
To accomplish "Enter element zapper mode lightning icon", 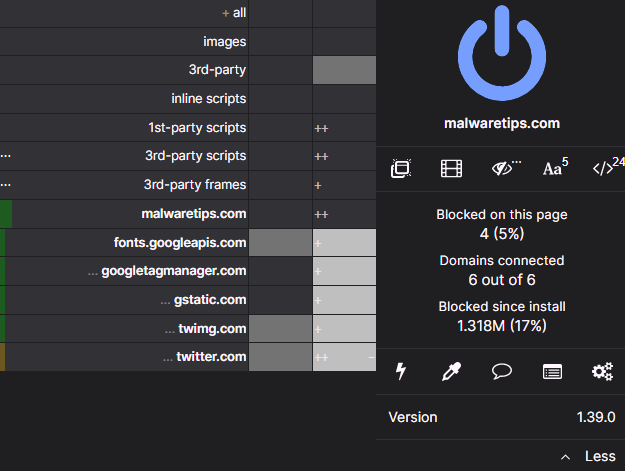I will pyautogui.click(x=401, y=372).
